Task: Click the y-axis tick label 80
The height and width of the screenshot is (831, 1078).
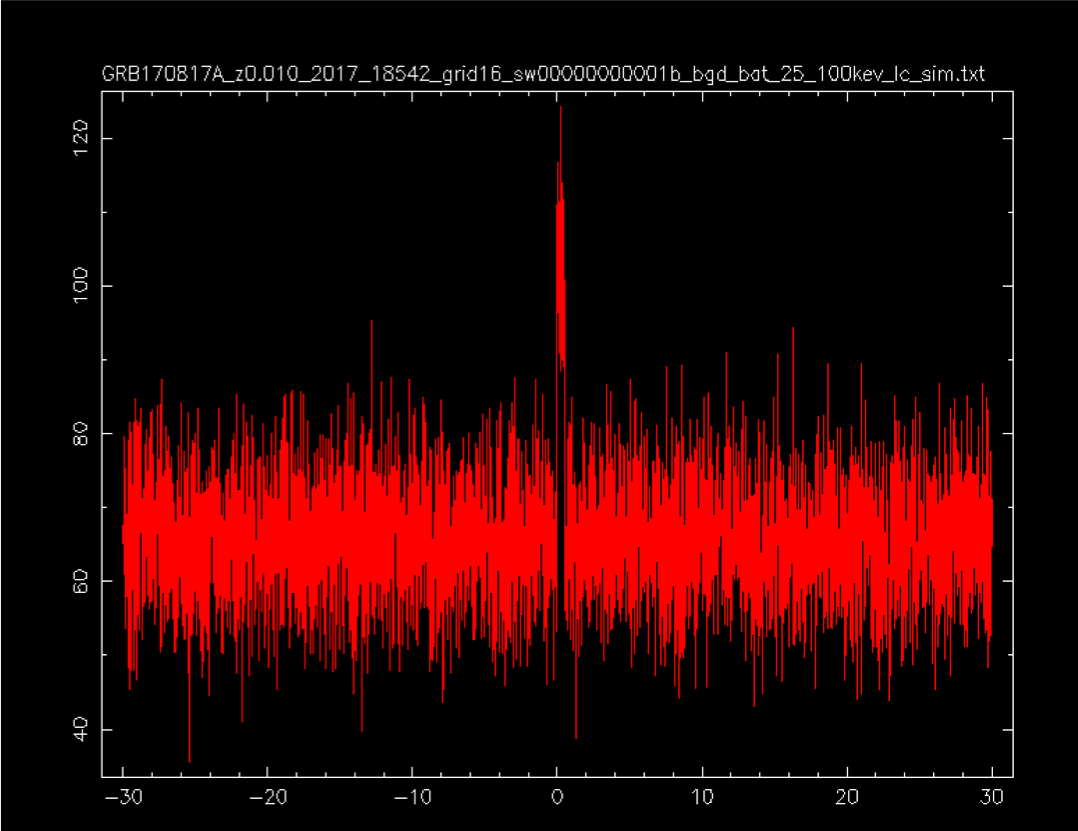Action: [80, 434]
